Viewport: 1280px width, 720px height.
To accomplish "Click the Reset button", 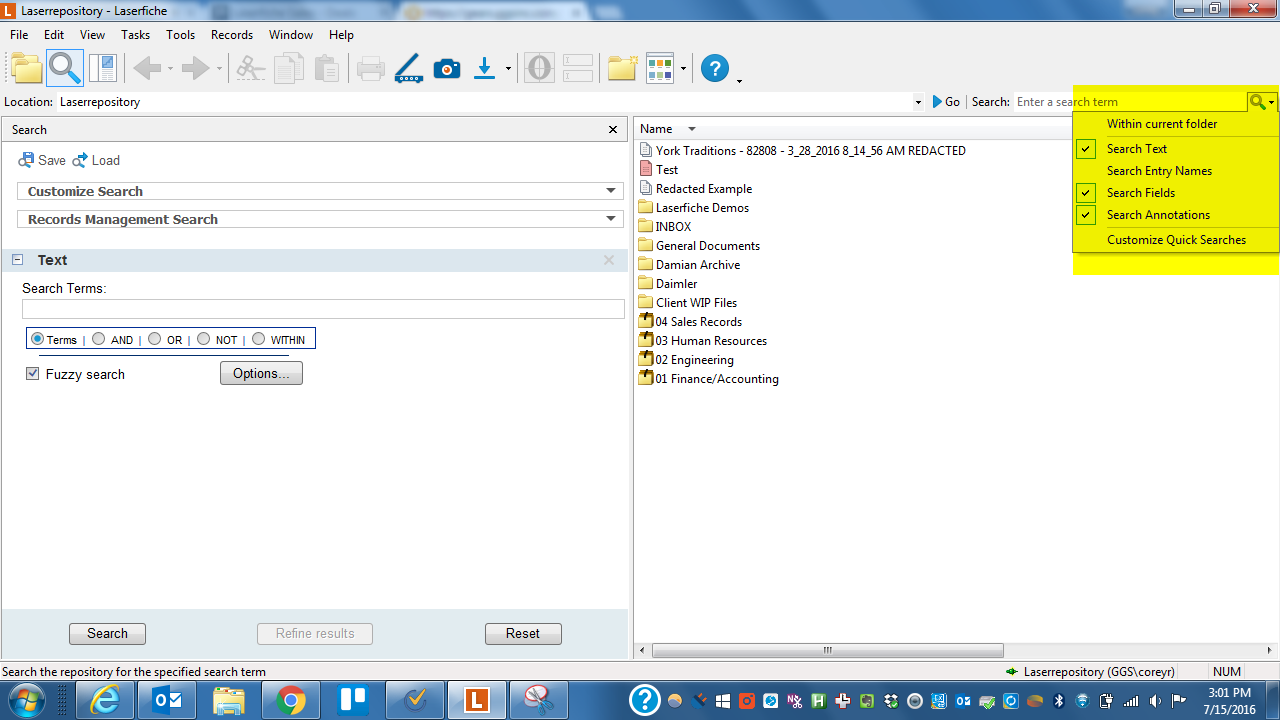I will point(523,634).
